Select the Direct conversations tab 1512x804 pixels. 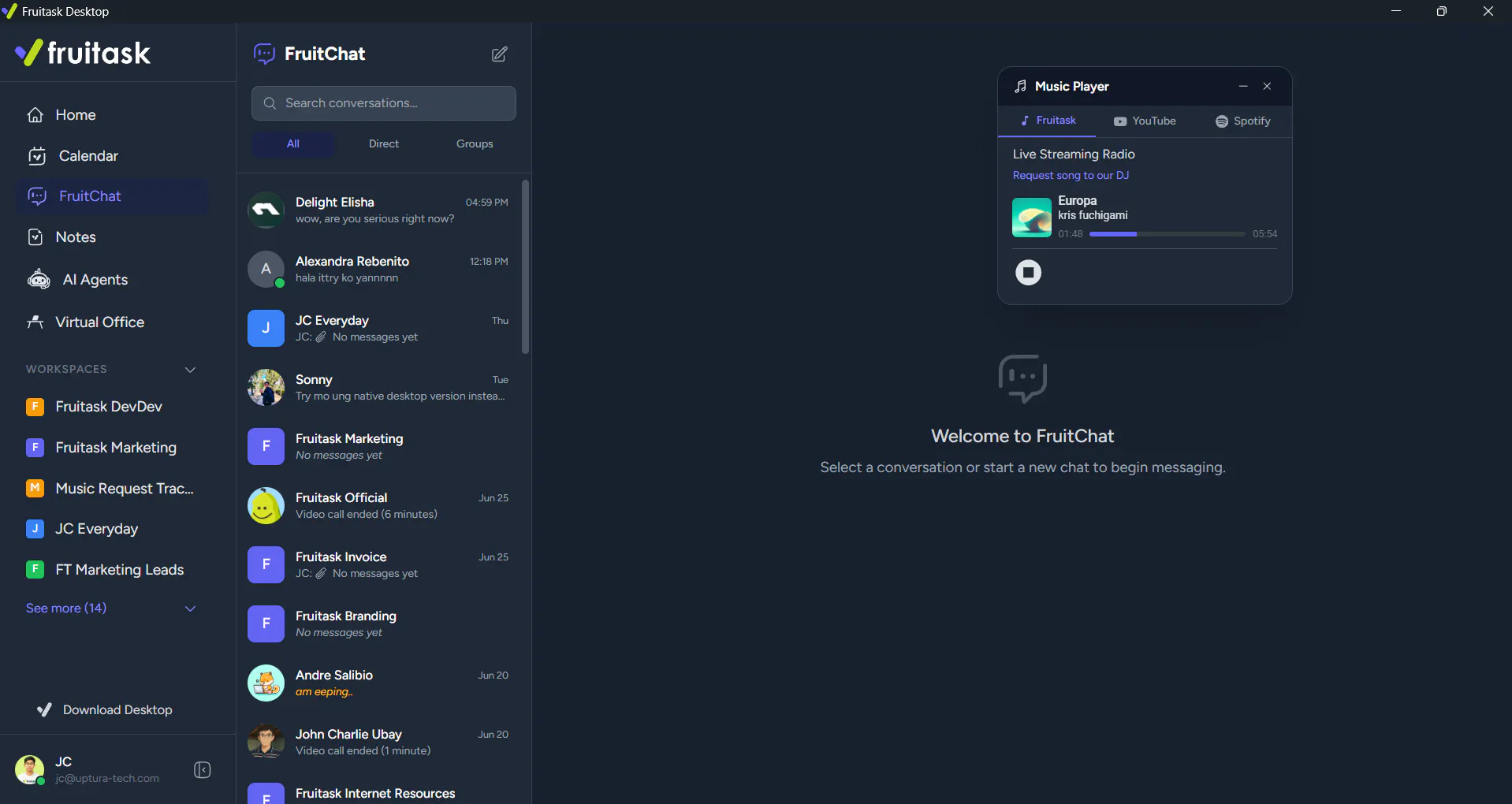[x=384, y=144]
